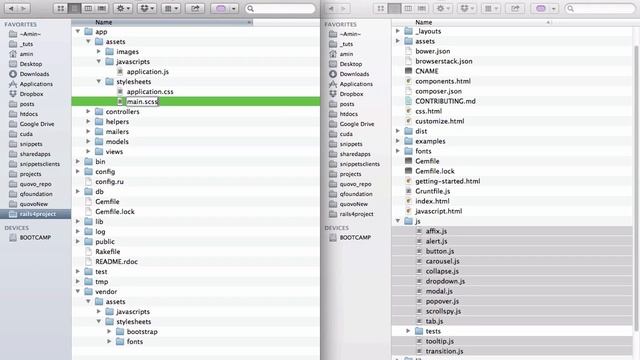
Task: Select README.rdoc in left window
Action: [x=116, y=262]
